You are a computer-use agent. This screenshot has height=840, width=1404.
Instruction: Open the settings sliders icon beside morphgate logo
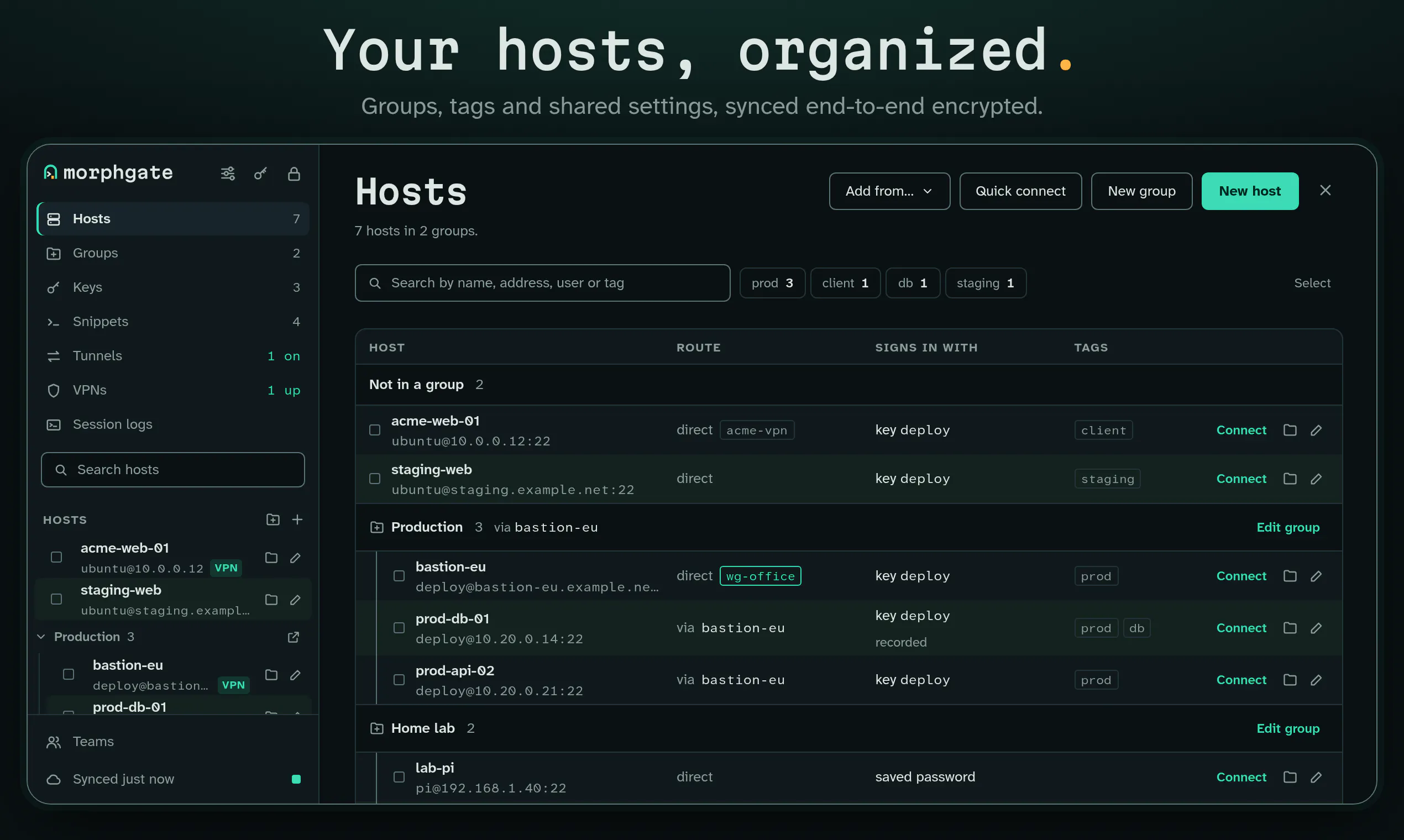tap(228, 174)
